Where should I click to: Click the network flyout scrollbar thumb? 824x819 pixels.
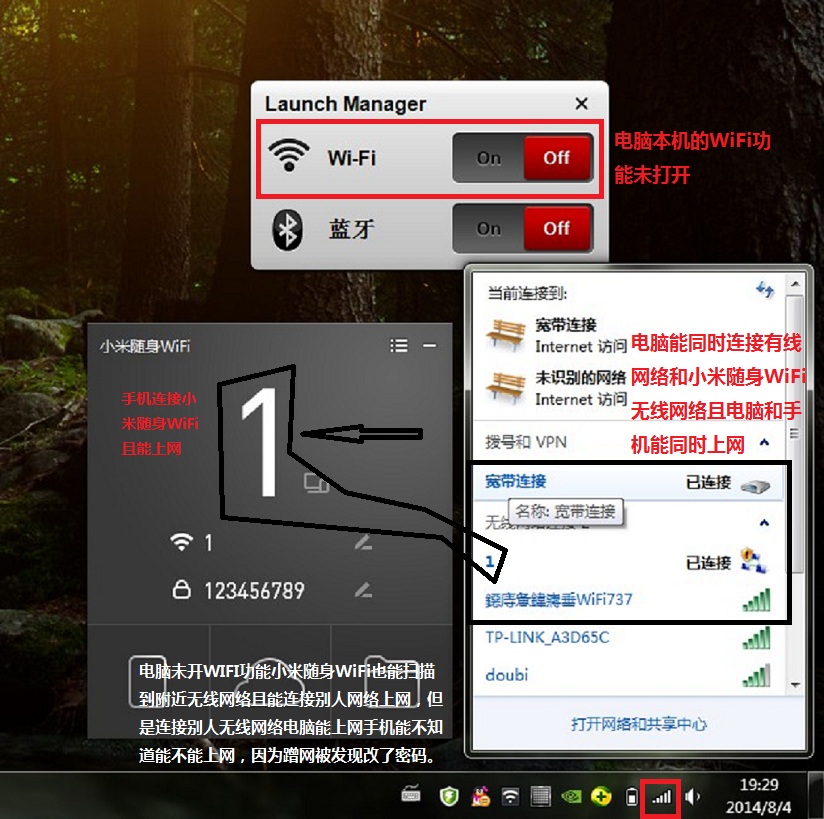(795, 434)
